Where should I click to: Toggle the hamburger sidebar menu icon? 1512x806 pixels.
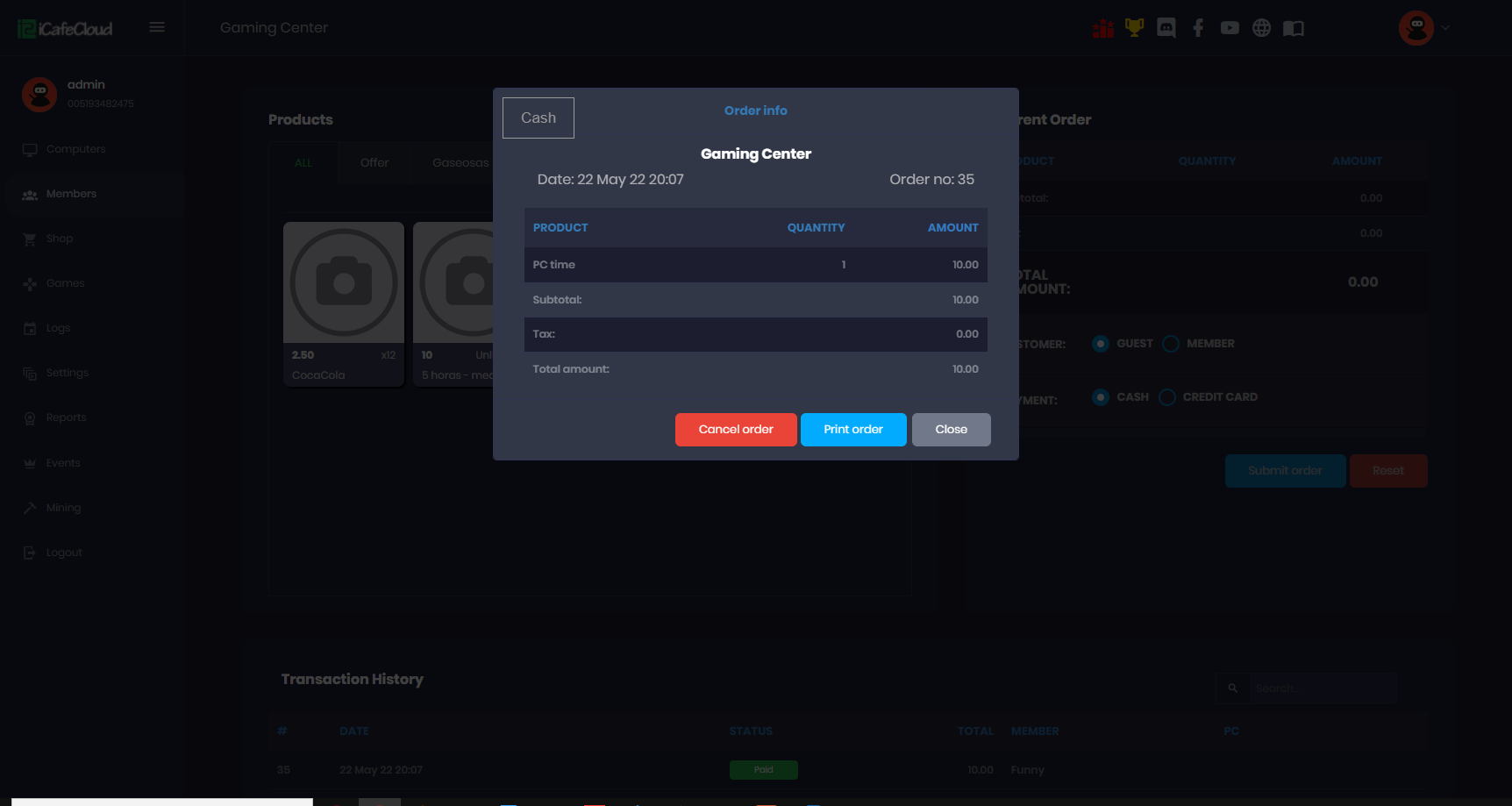tap(157, 27)
